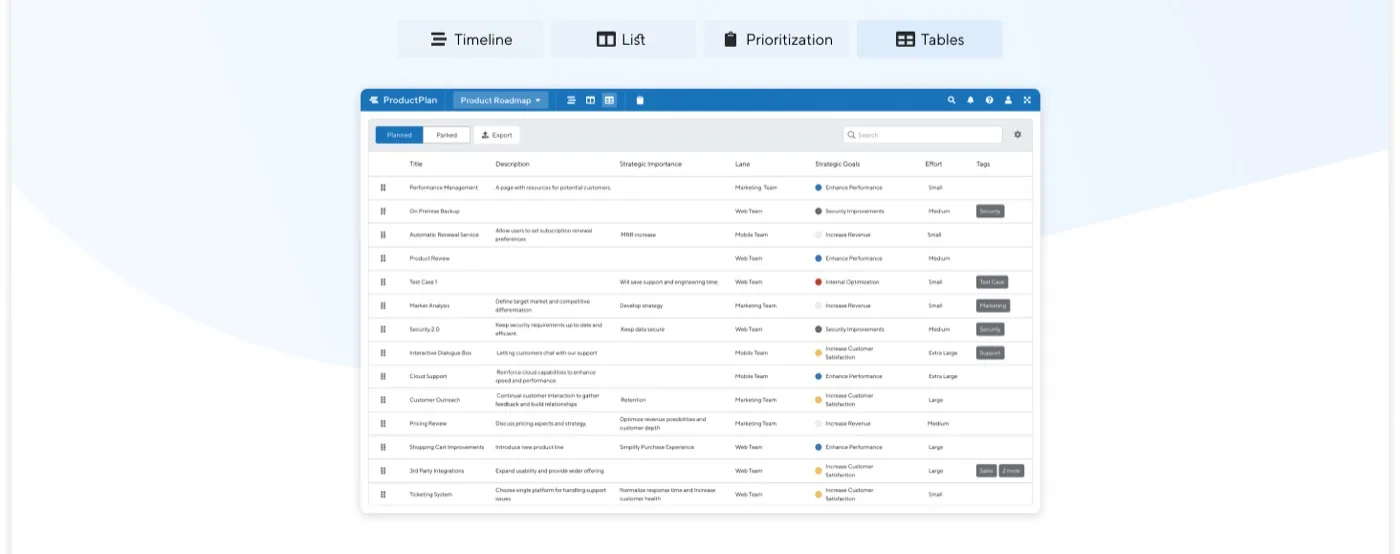Click the Support tag on Interactive Dialogue Box

tap(990, 353)
